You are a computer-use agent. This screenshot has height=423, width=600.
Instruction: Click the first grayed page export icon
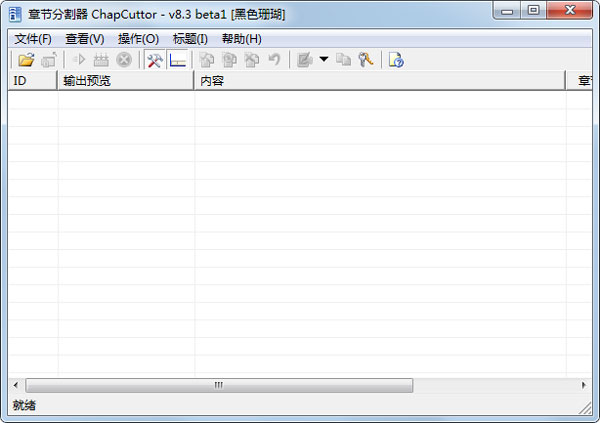207,60
